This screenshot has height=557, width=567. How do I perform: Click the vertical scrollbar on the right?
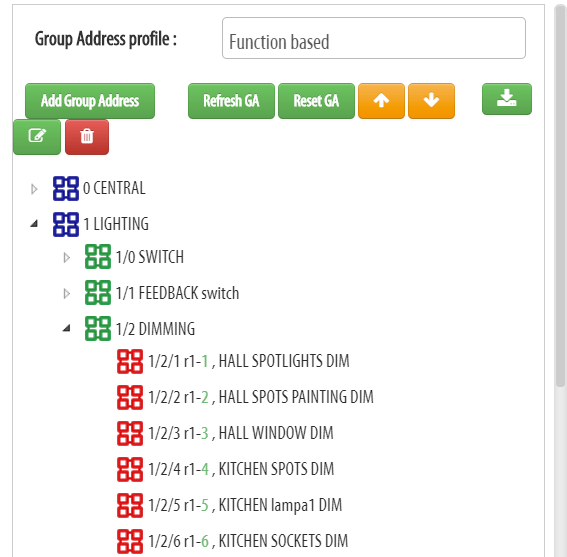[560, 195]
